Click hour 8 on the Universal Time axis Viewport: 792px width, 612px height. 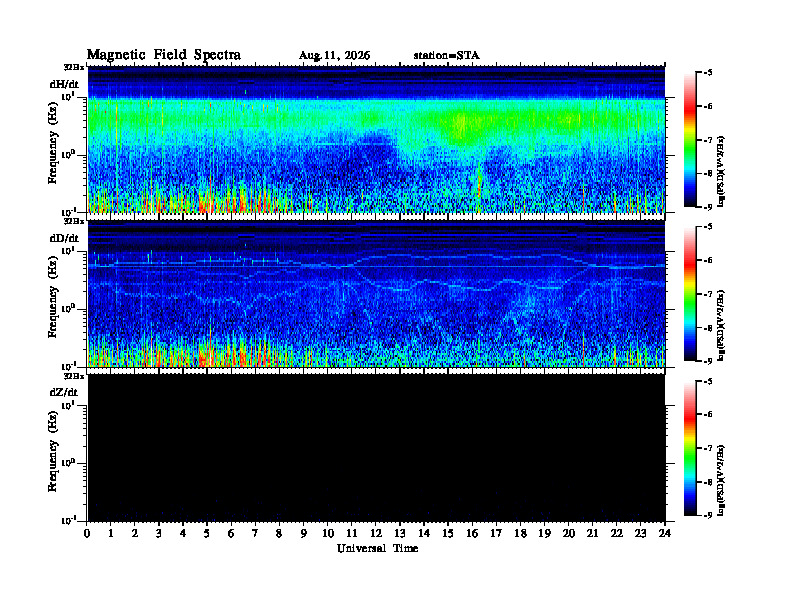click(279, 534)
